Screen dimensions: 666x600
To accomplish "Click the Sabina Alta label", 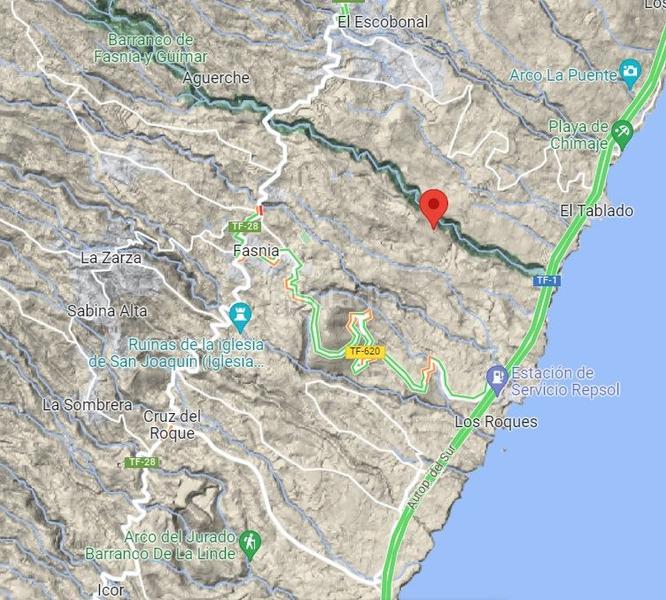I will pyautogui.click(x=107, y=311).
